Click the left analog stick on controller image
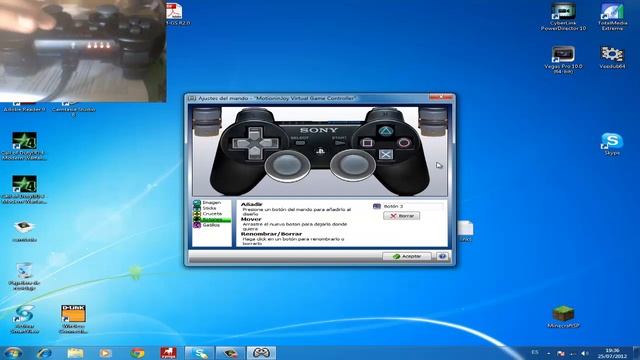The image size is (640, 360). 287,166
